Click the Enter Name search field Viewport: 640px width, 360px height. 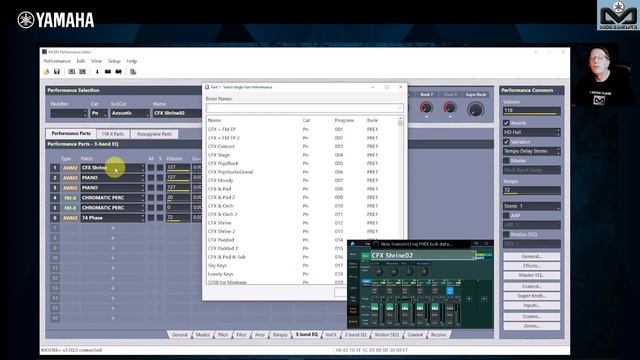304,108
